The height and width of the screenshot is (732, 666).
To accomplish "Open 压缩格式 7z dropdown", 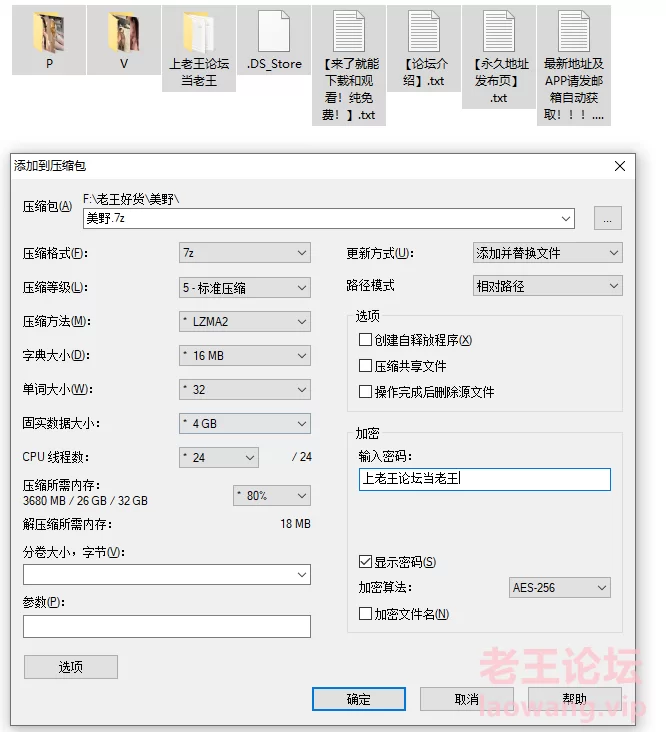I will [245, 253].
